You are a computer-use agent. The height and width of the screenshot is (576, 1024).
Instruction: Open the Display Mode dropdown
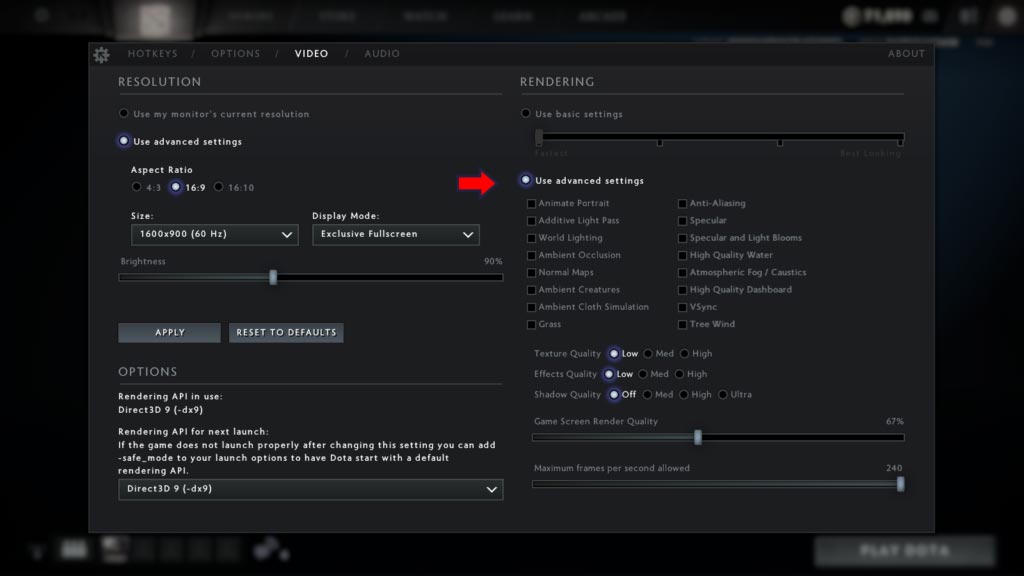click(396, 234)
